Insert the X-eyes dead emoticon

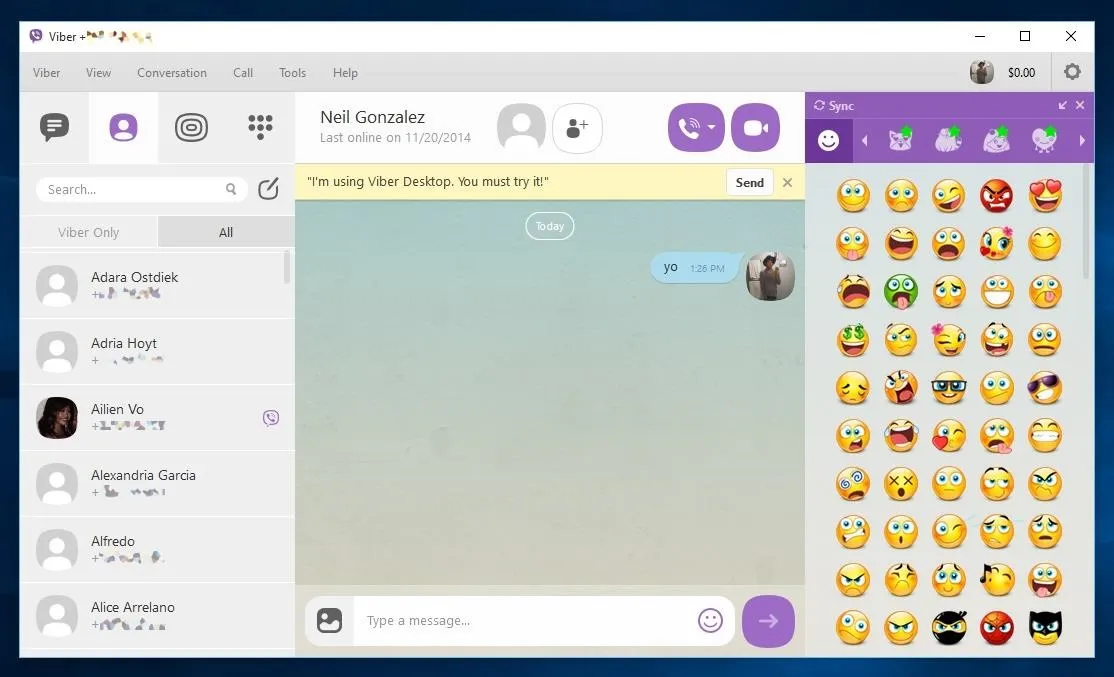[x=901, y=484]
